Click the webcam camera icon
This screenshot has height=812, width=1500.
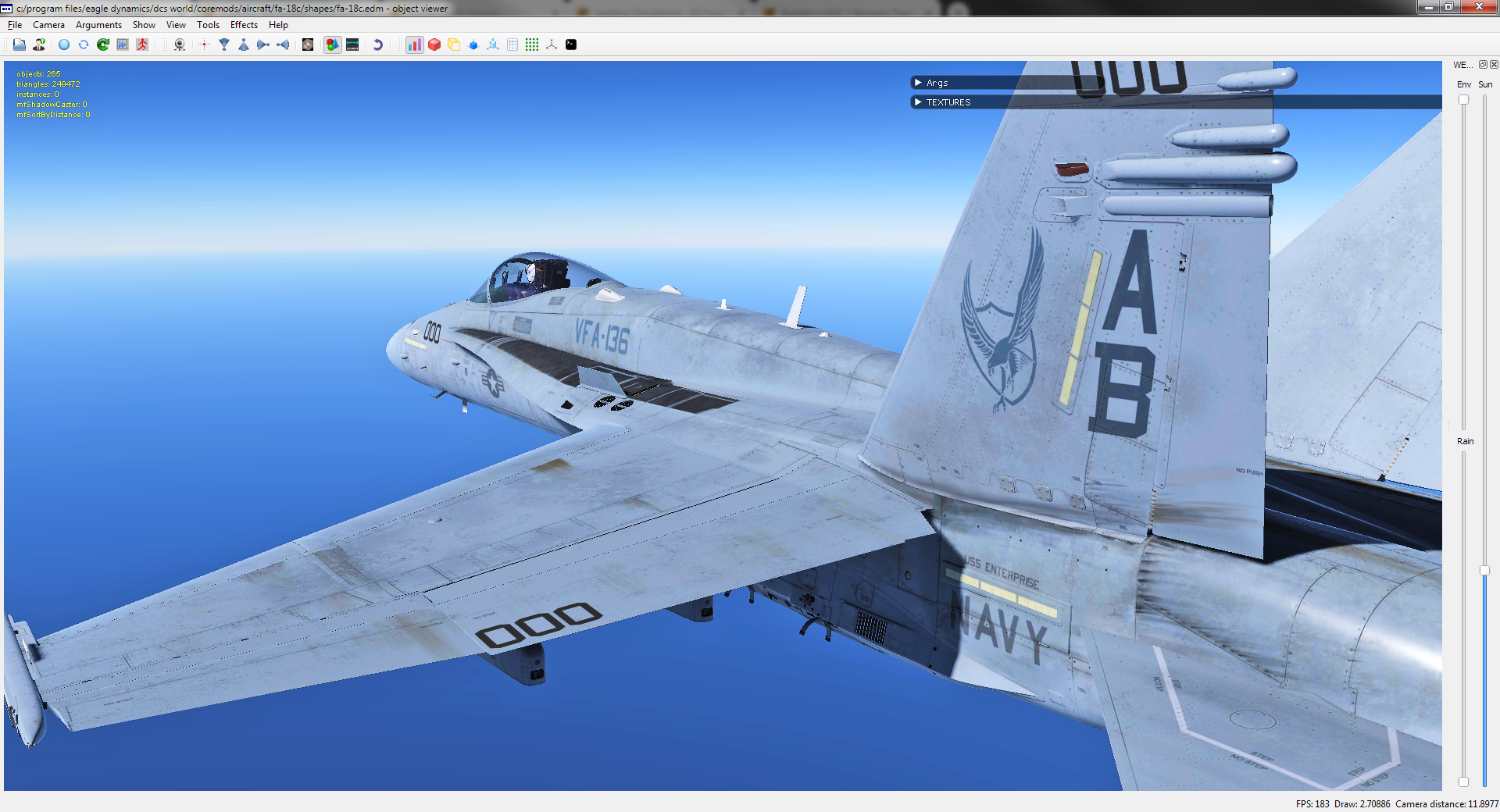(x=180, y=45)
